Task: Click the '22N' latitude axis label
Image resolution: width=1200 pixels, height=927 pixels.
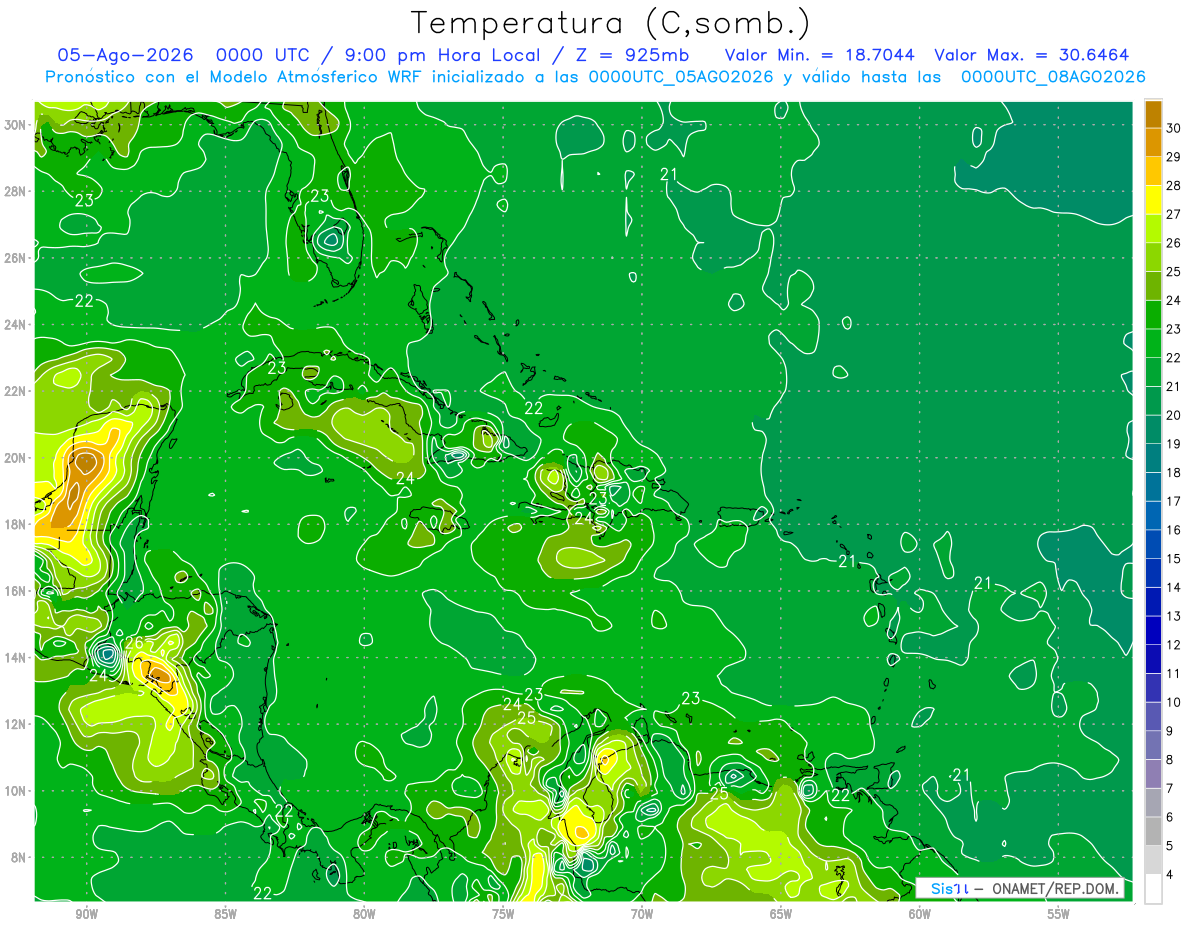Action: 17,391
